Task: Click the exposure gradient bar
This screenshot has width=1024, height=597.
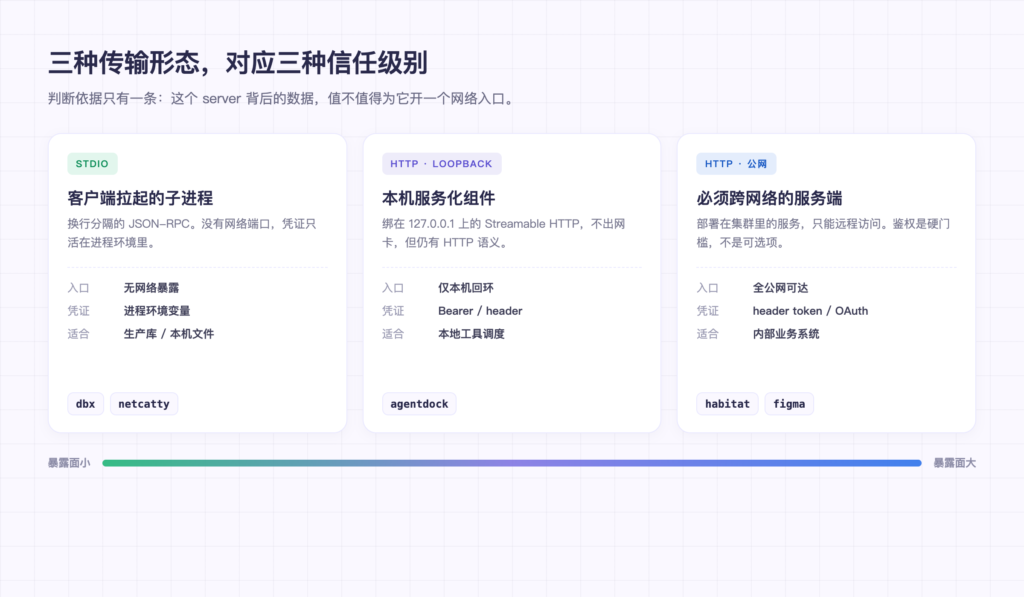Action: tap(512, 463)
